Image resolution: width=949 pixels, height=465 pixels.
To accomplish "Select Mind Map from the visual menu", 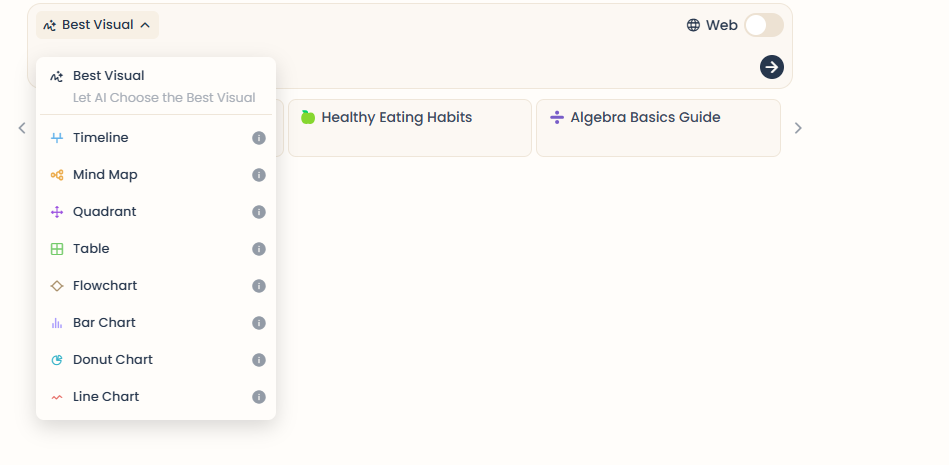I will 156,175.
